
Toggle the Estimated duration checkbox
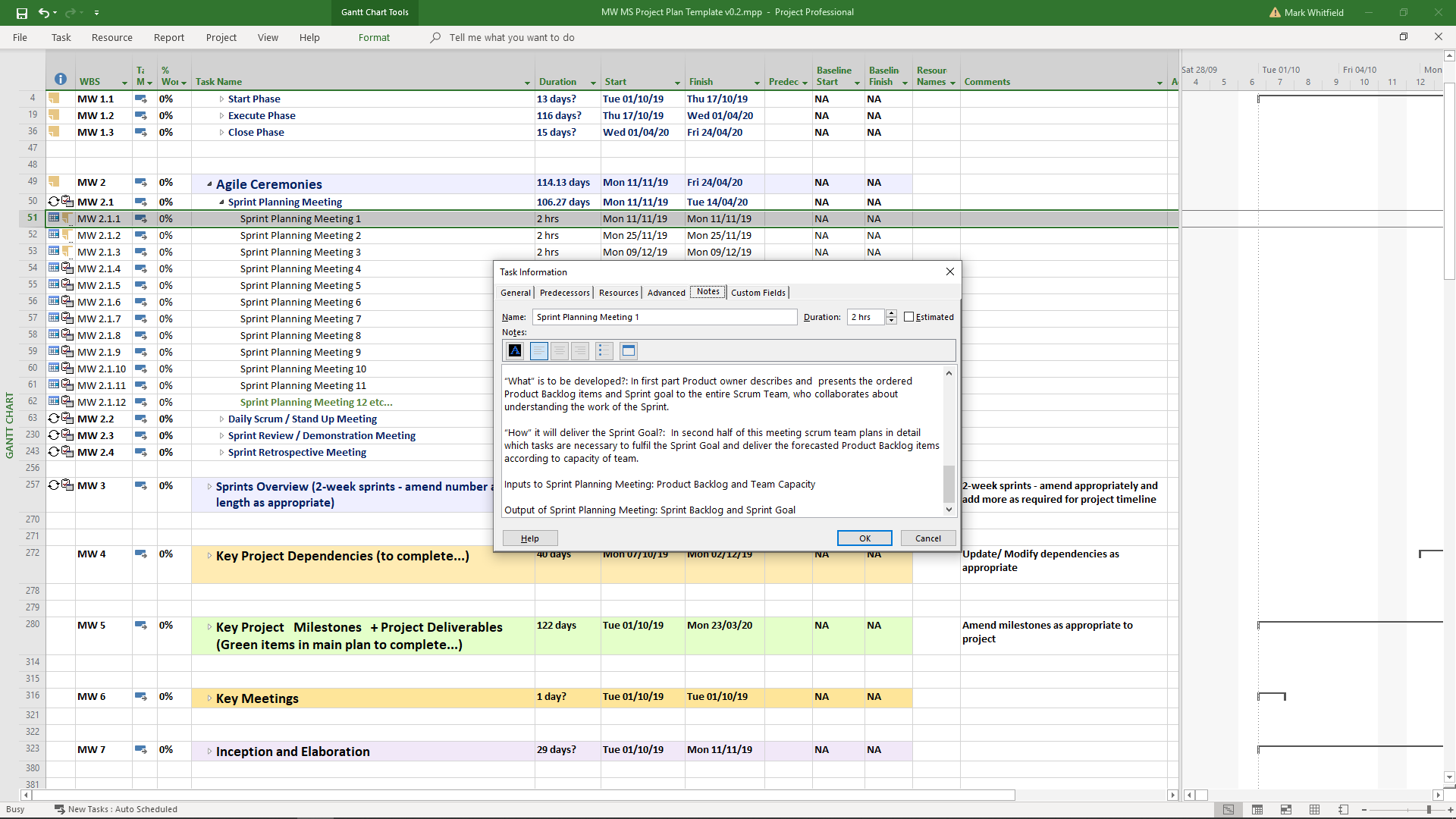(x=909, y=317)
